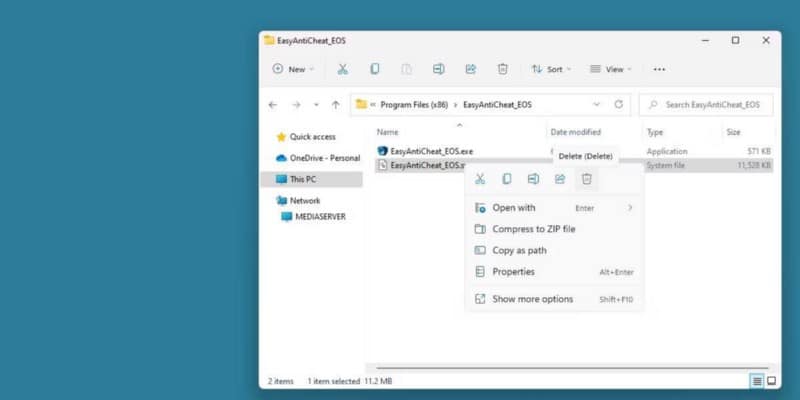Expand the Open with submenu arrow
The width and height of the screenshot is (800, 400).
[x=630, y=208]
